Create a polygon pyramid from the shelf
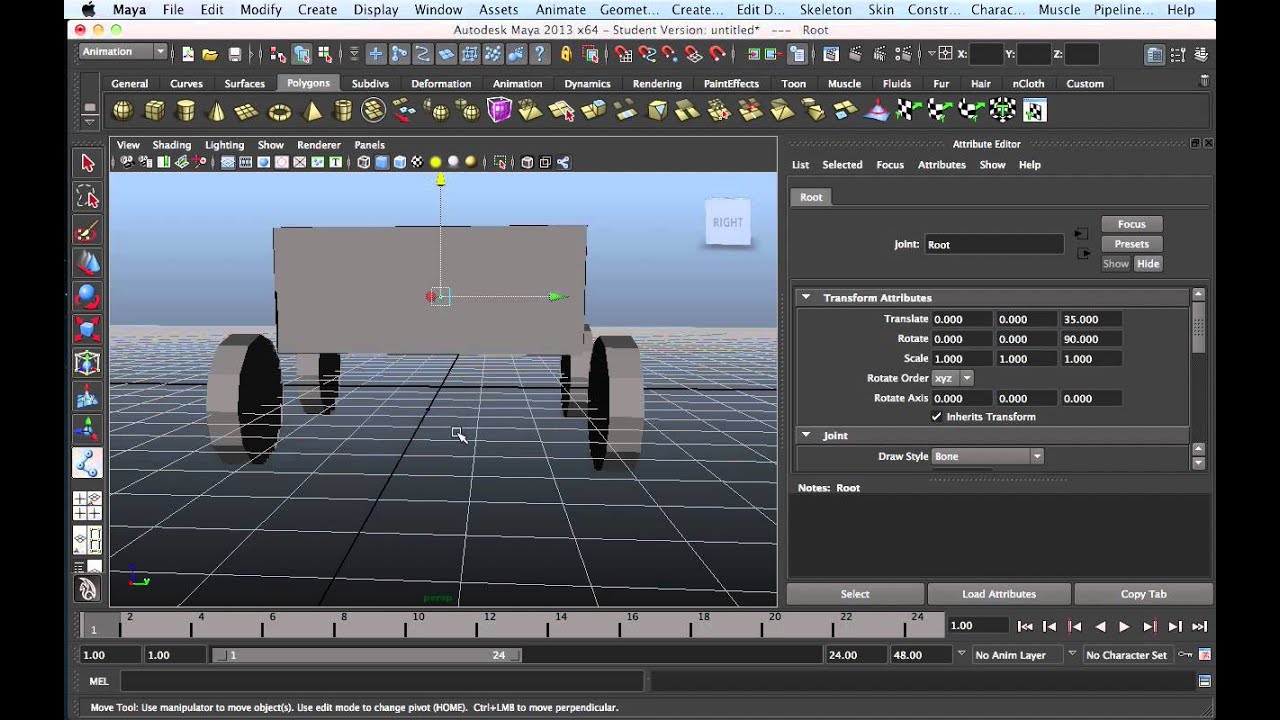Viewport: 1280px width, 720px height. coord(311,111)
